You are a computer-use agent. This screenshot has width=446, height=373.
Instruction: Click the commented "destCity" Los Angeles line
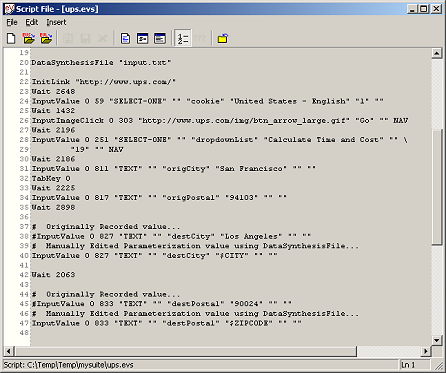[171, 236]
